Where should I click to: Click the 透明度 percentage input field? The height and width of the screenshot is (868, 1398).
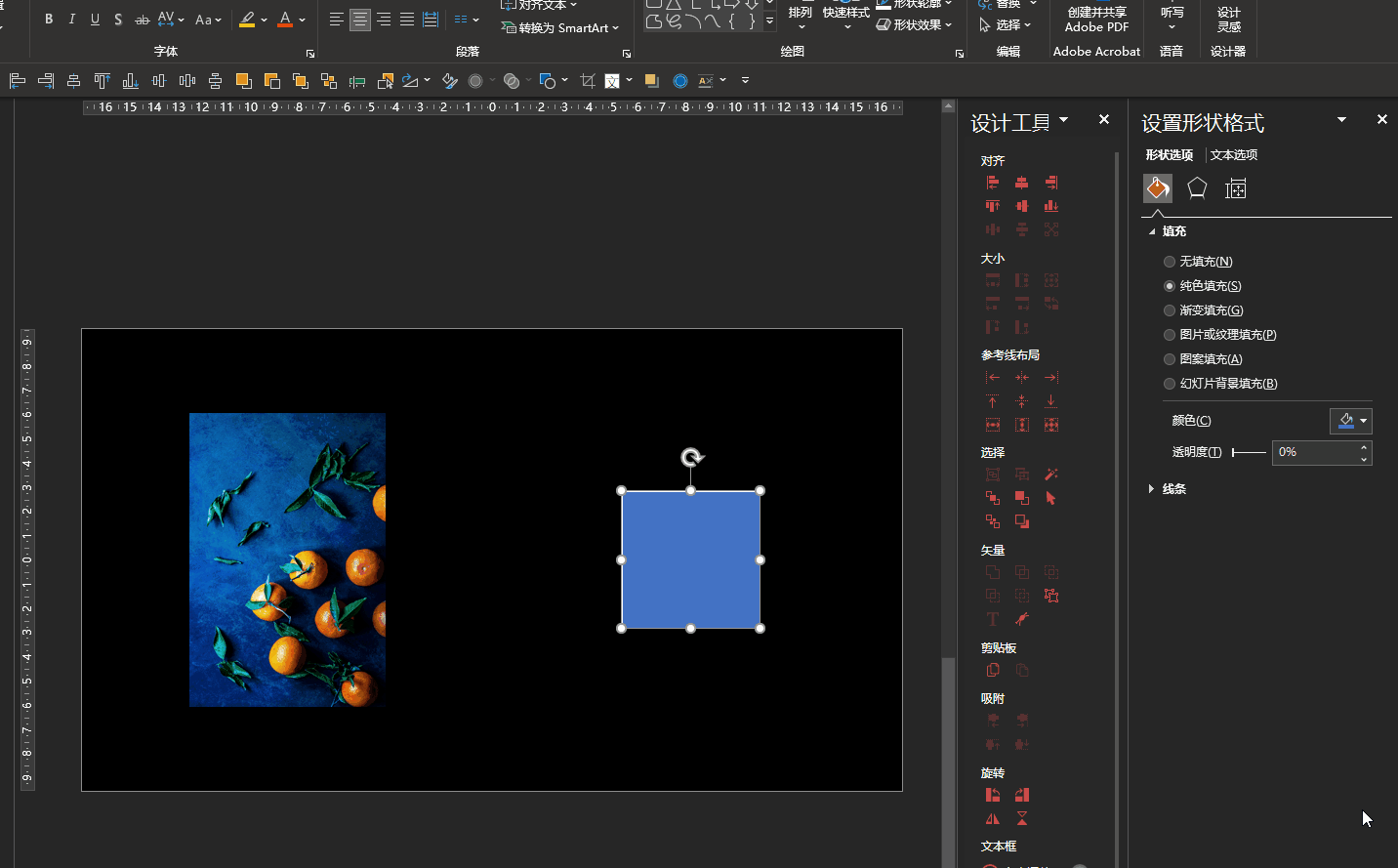pyautogui.click(x=1314, y=452)
